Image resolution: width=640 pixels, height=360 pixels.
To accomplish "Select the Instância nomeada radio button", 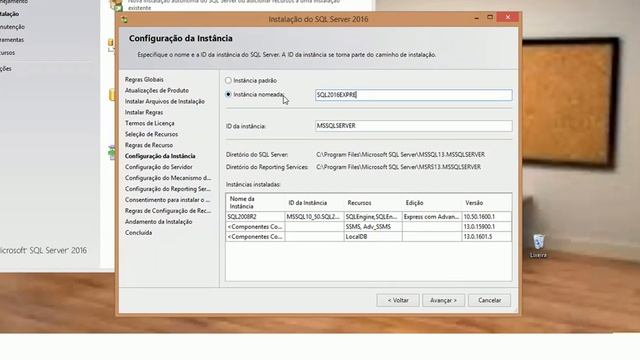I will (228, 94).
